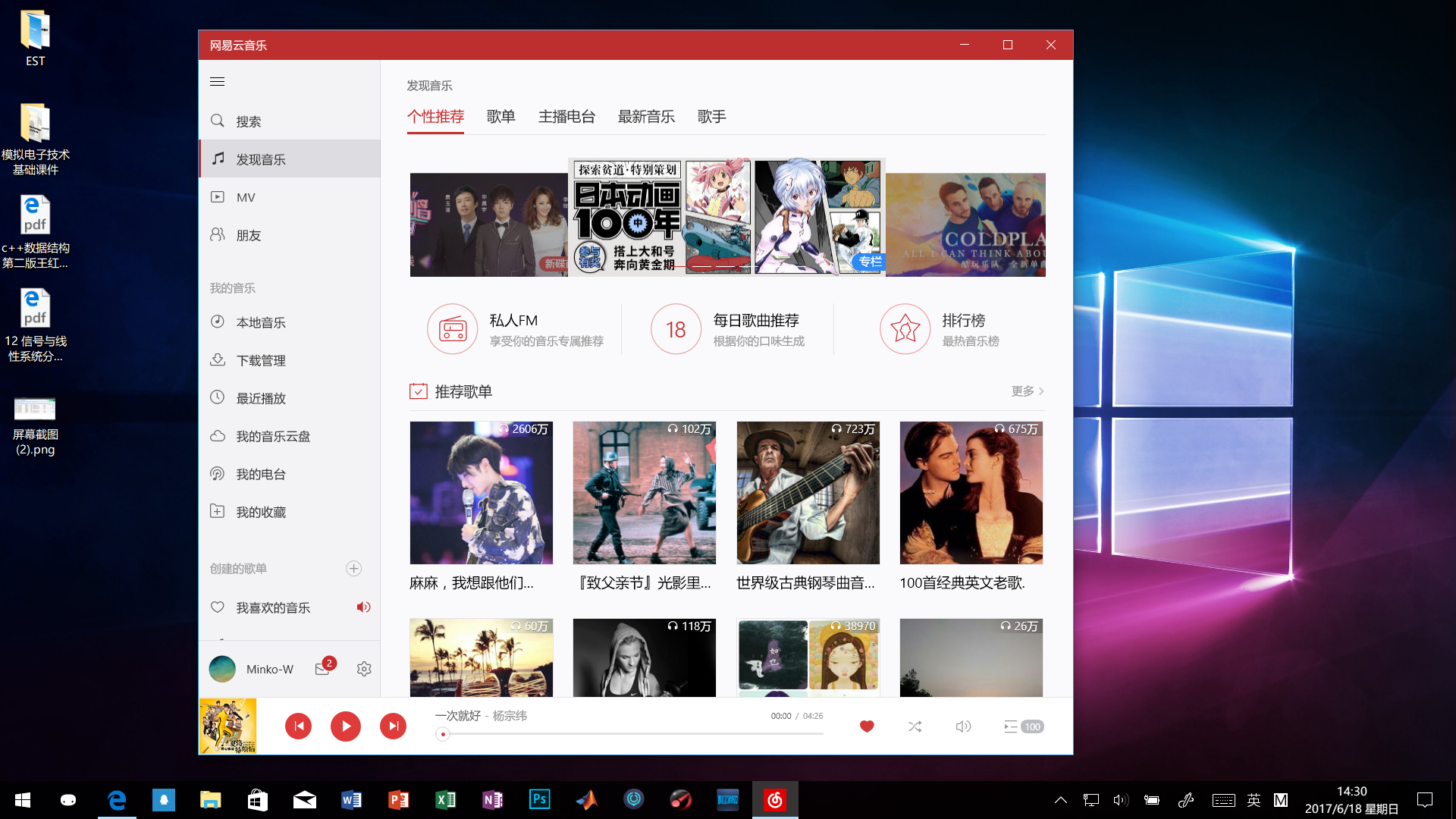This screenshot has width=1456, height=819.
Task: Open the ranking chart star icon
Action: click(905, 329)
